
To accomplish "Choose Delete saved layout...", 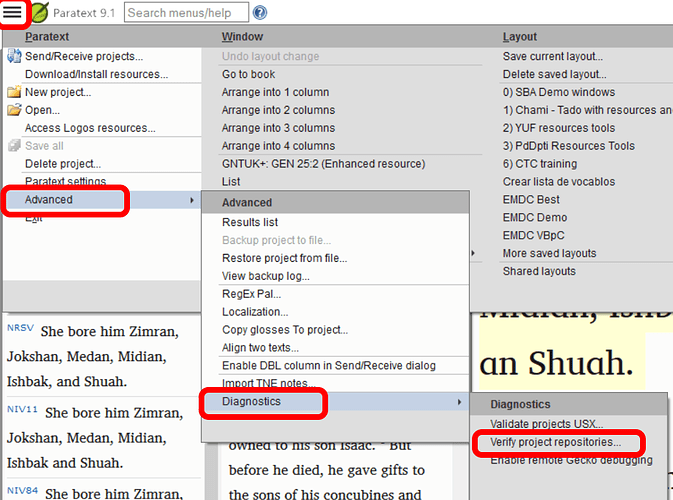I will (x=555, y=74).
